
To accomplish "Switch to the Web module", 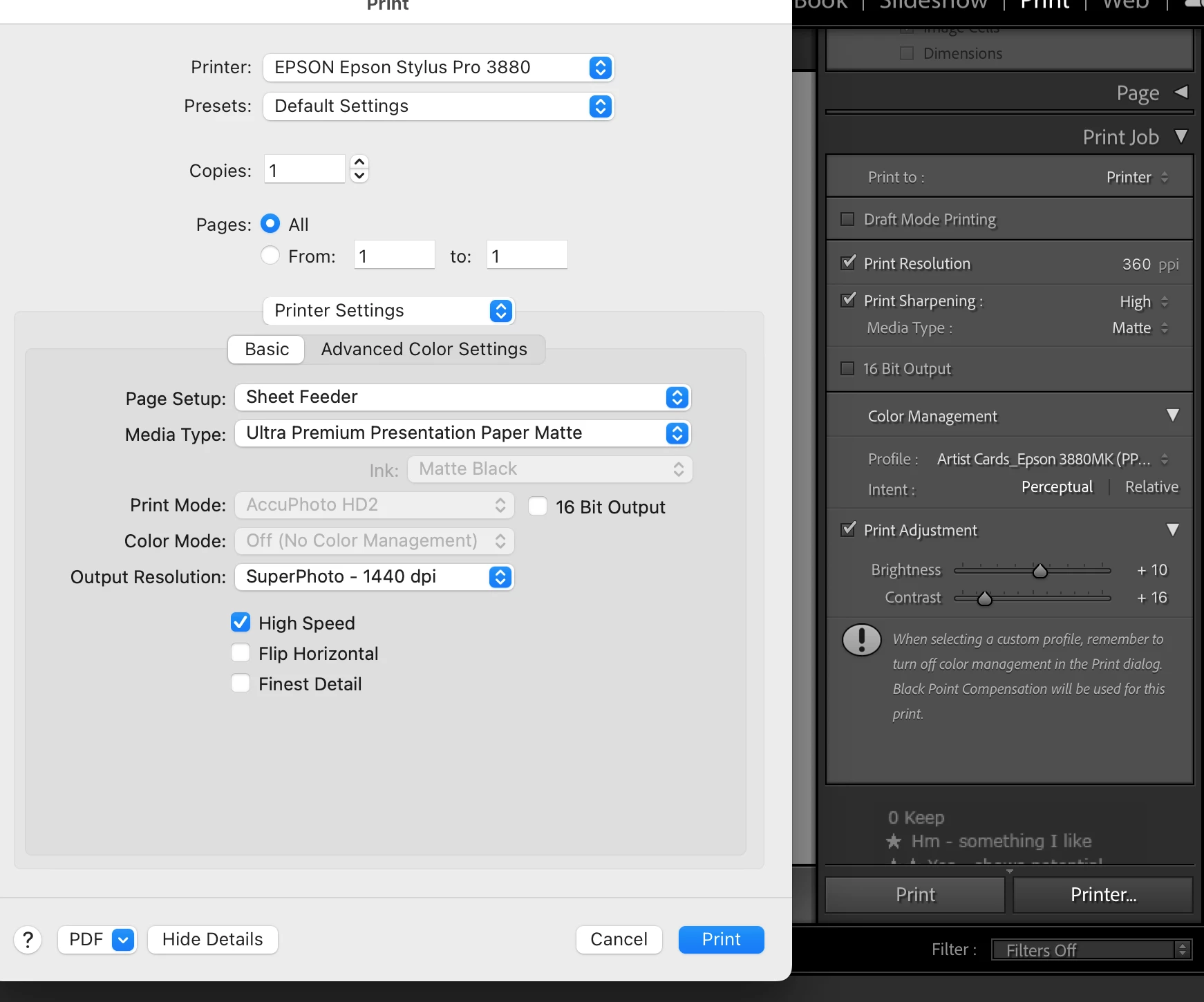I will [1126, 4].
